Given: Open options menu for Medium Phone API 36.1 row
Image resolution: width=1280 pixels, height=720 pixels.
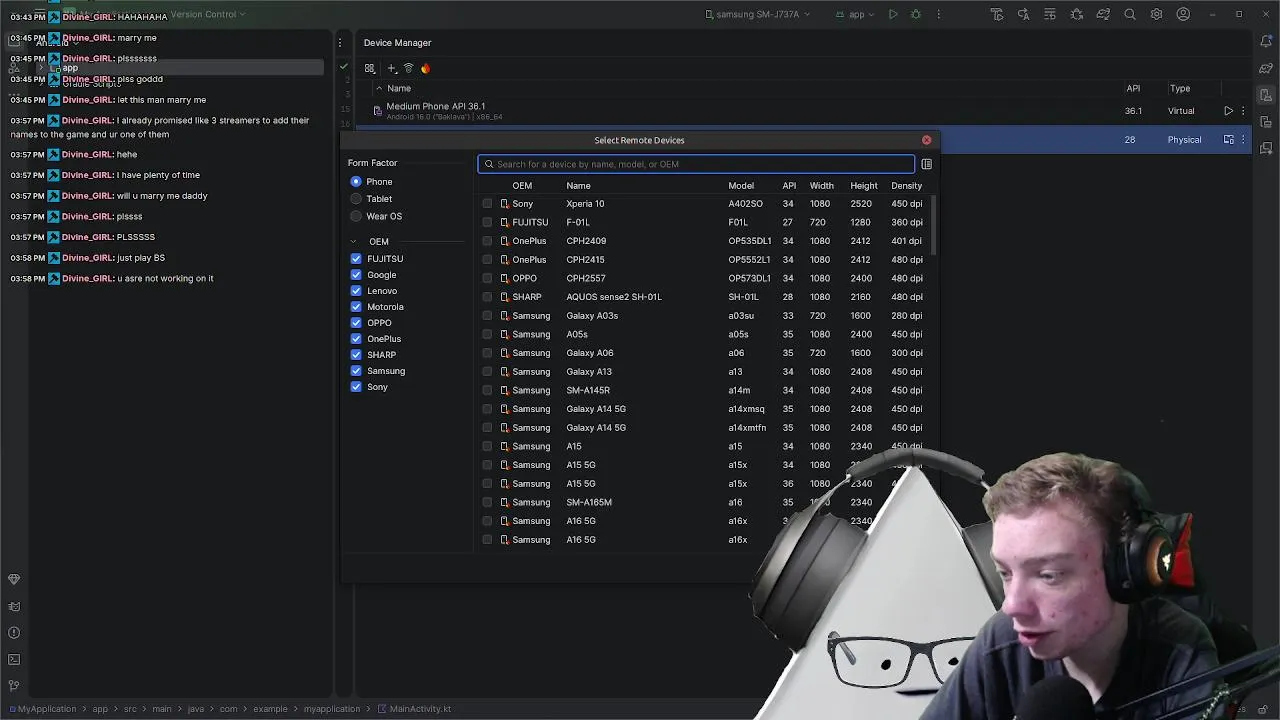Looking at the screenshot, I should [x=1243, y=111].
